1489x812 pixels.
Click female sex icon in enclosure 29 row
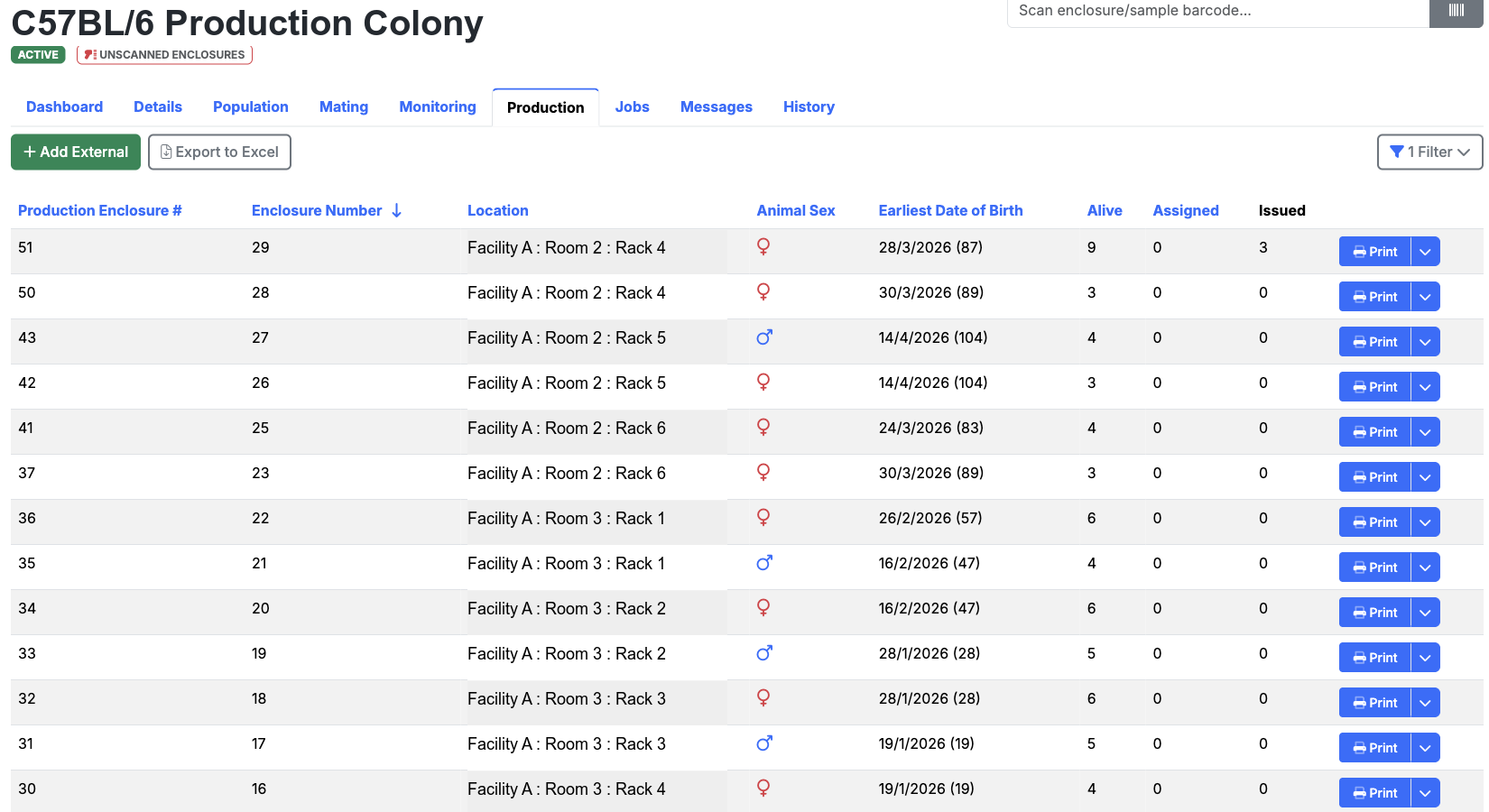[763, 247]
